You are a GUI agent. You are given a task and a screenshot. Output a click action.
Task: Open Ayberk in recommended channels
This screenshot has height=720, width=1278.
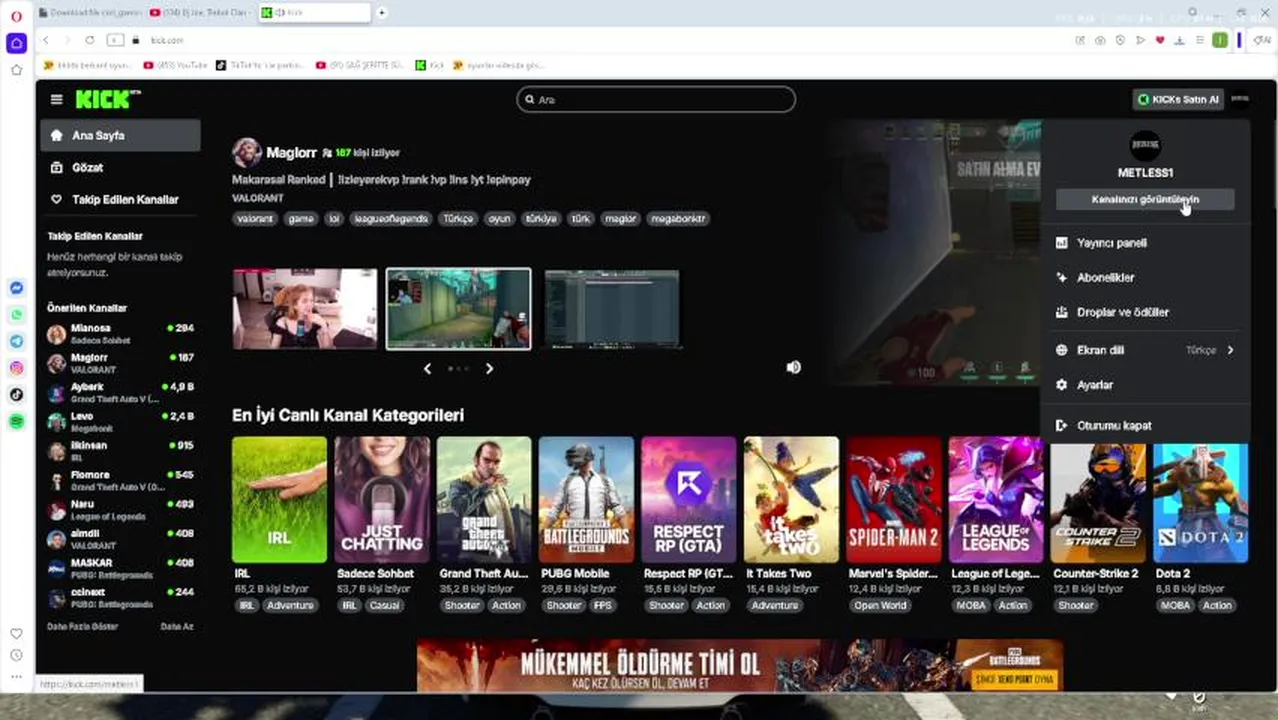120,392
